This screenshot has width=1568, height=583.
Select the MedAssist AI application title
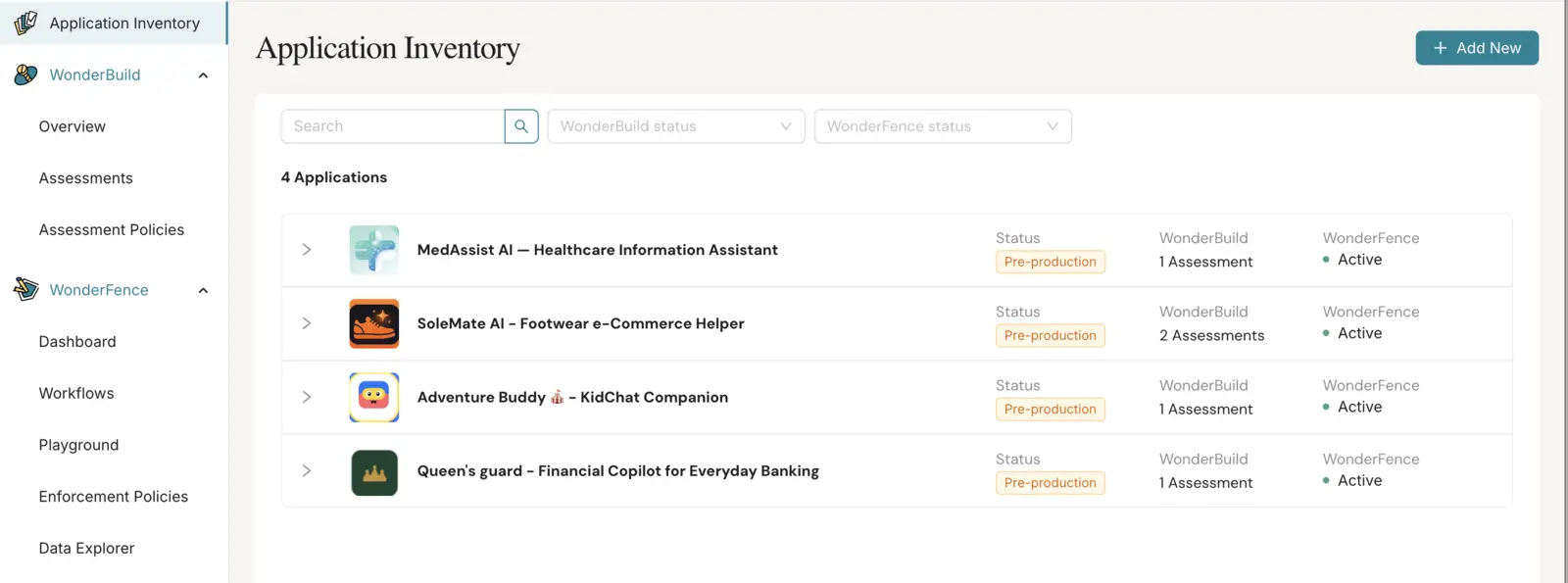[598, 250]
